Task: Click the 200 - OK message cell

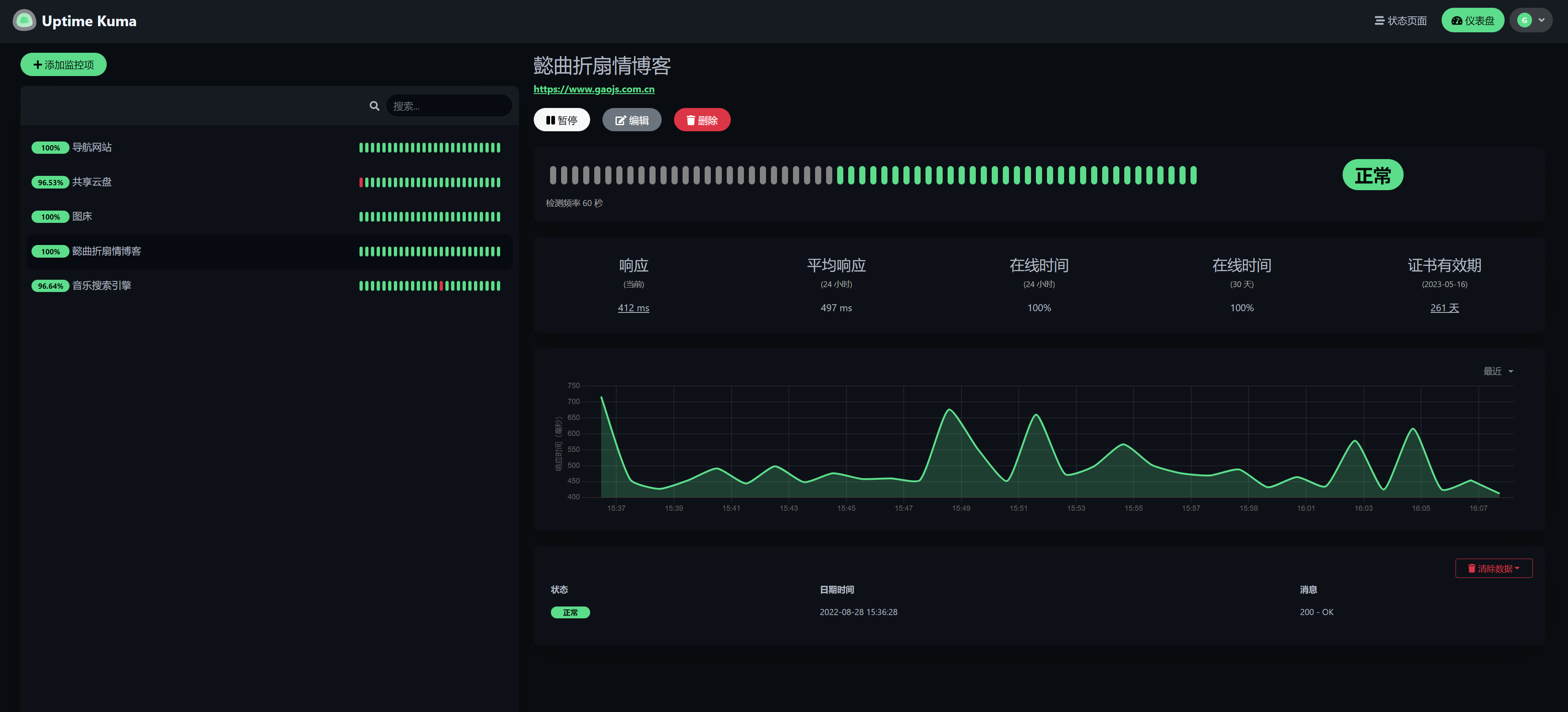Action: click(1316, 612)
